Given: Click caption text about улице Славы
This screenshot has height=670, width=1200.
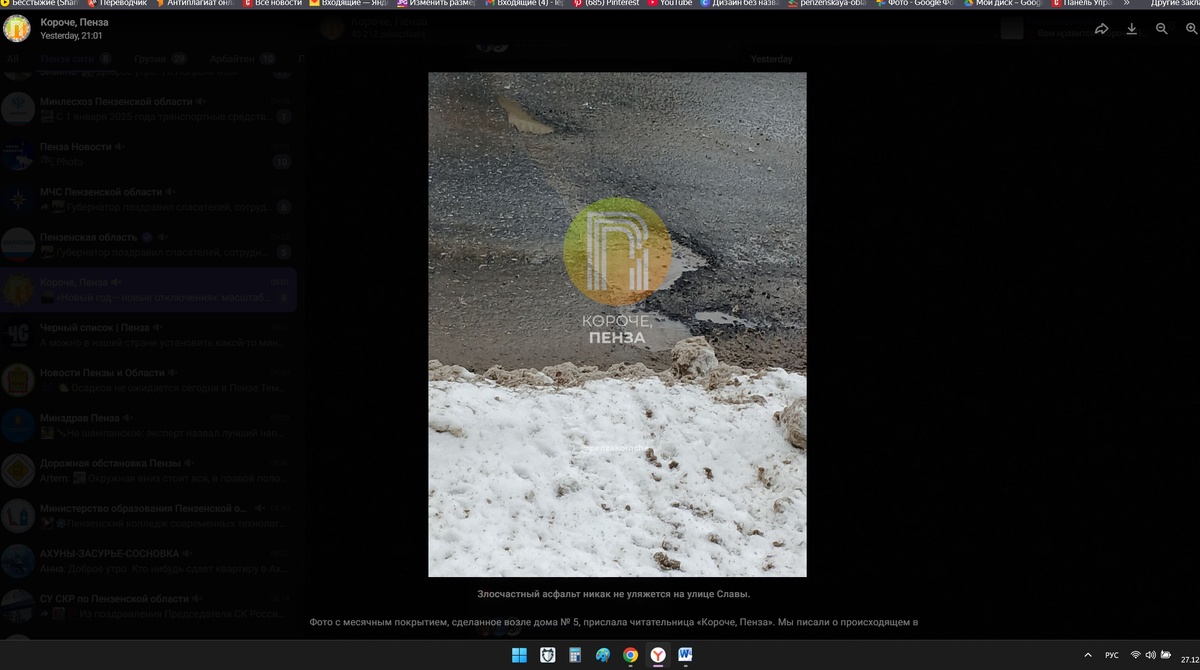Looking at the screenshot, I should pos(614,594).
